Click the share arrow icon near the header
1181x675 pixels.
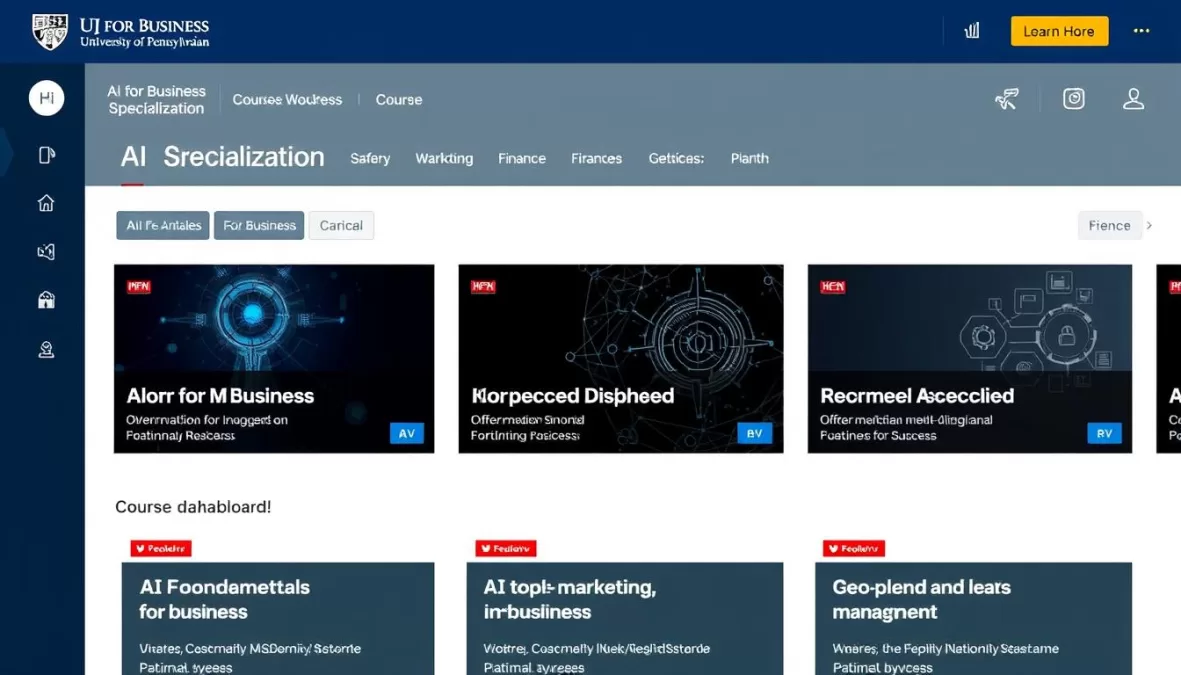(1007, 98)
